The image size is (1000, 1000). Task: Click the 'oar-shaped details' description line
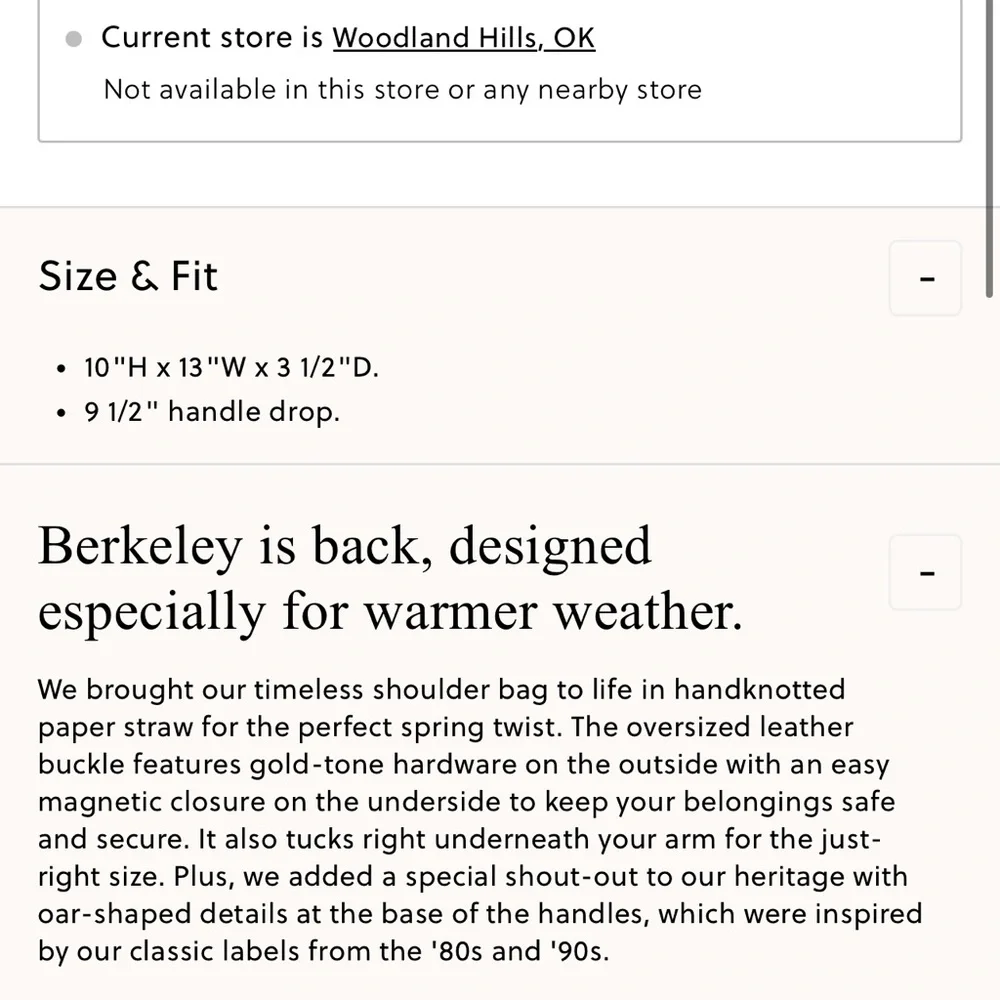pos(480,913)
